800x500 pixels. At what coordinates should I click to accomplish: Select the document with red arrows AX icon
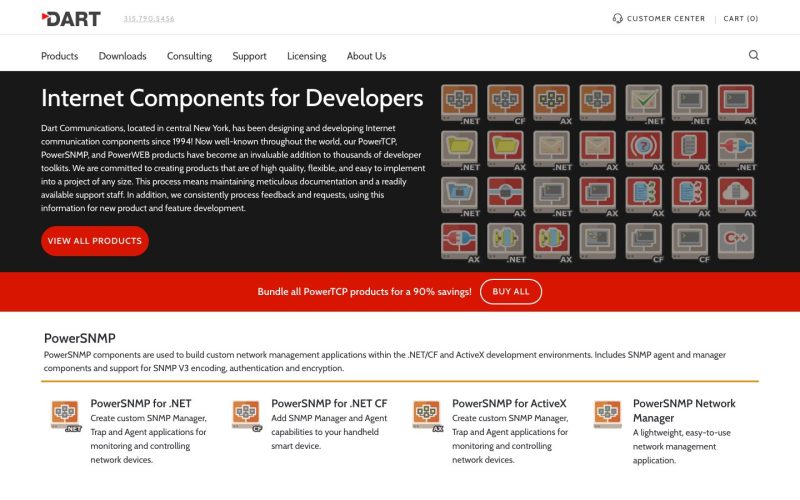[690, 195]
